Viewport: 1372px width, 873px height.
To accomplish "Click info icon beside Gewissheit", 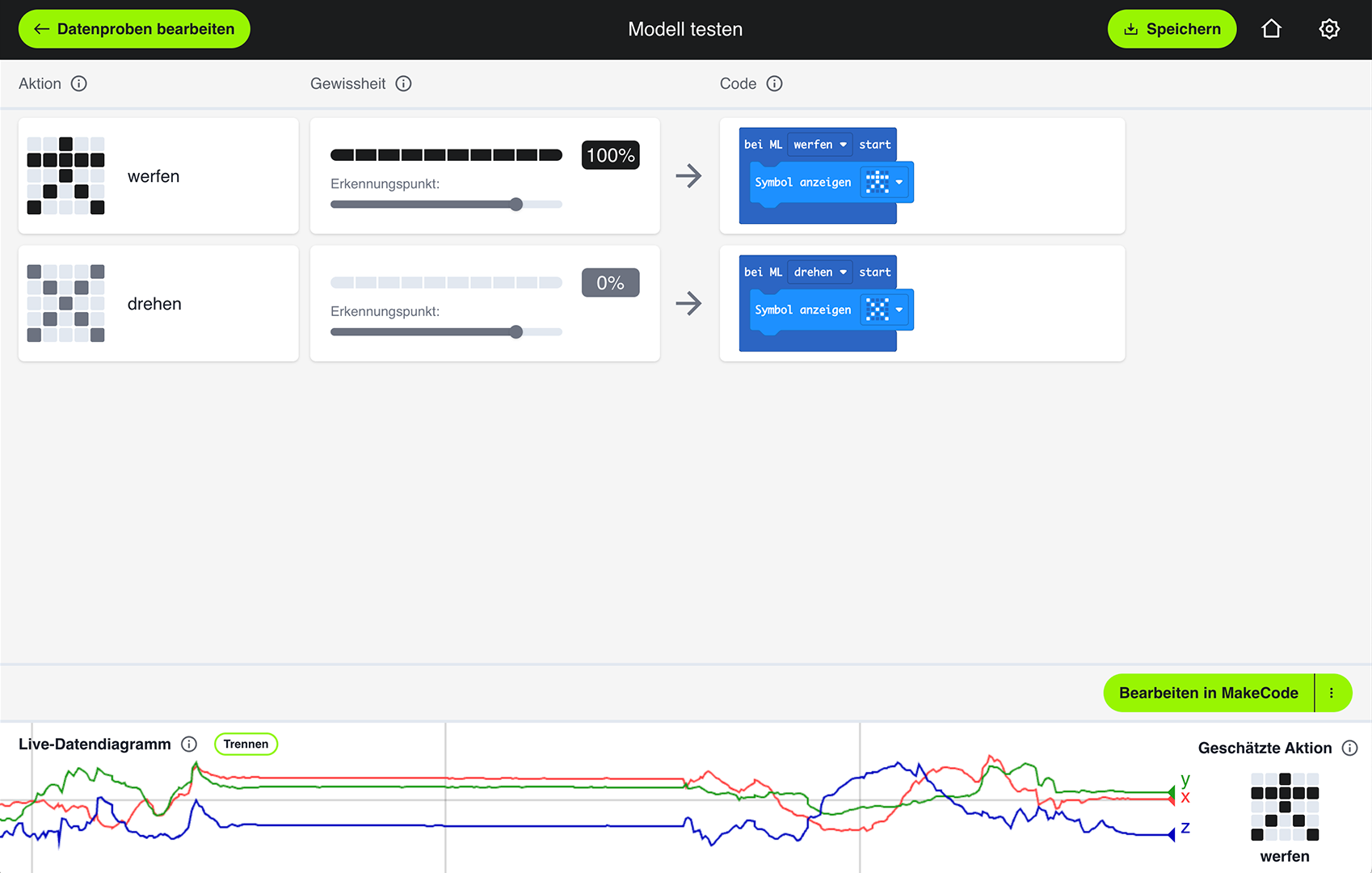I will (x=403, y=84).
